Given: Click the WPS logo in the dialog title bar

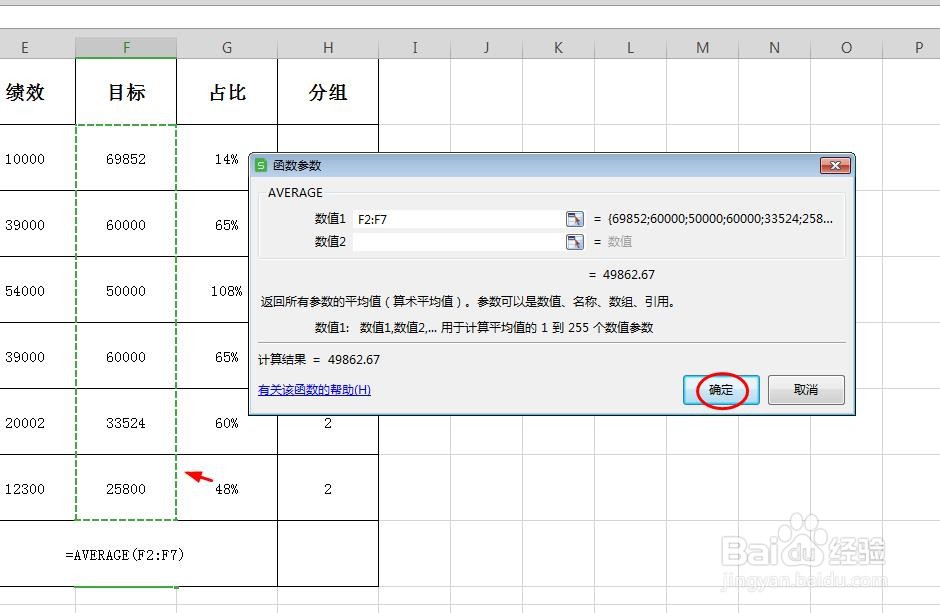Looking at the screenshot, I should click(x=262, y=165).
